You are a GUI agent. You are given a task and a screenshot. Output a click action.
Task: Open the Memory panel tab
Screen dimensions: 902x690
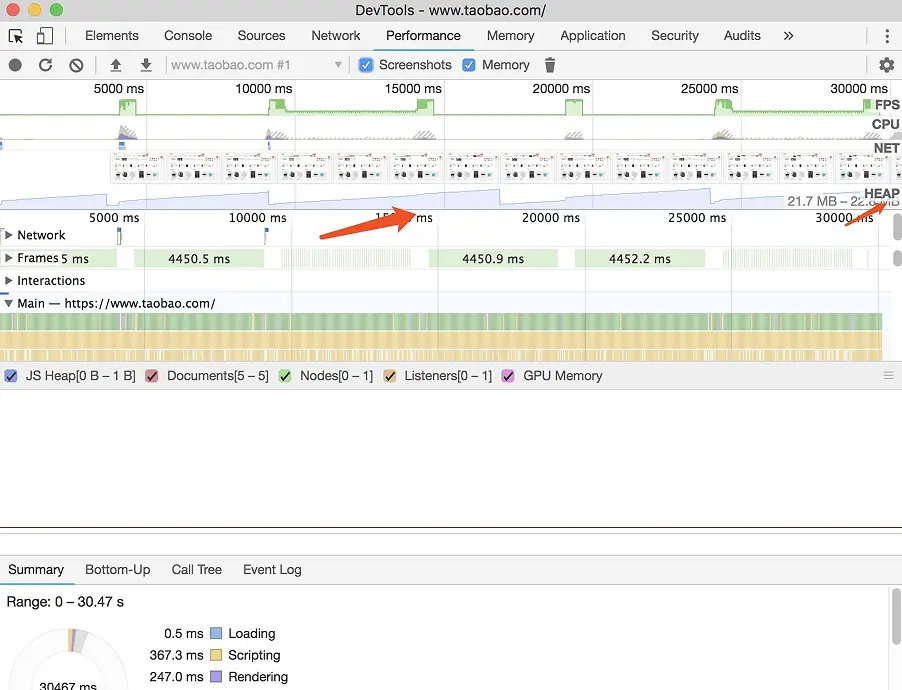click(510, 36)
